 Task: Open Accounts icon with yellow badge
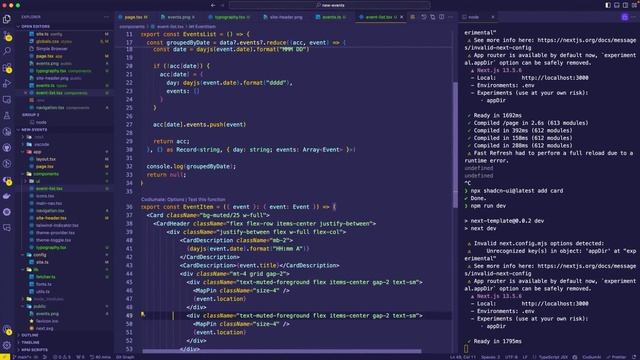tap(7, 329)
